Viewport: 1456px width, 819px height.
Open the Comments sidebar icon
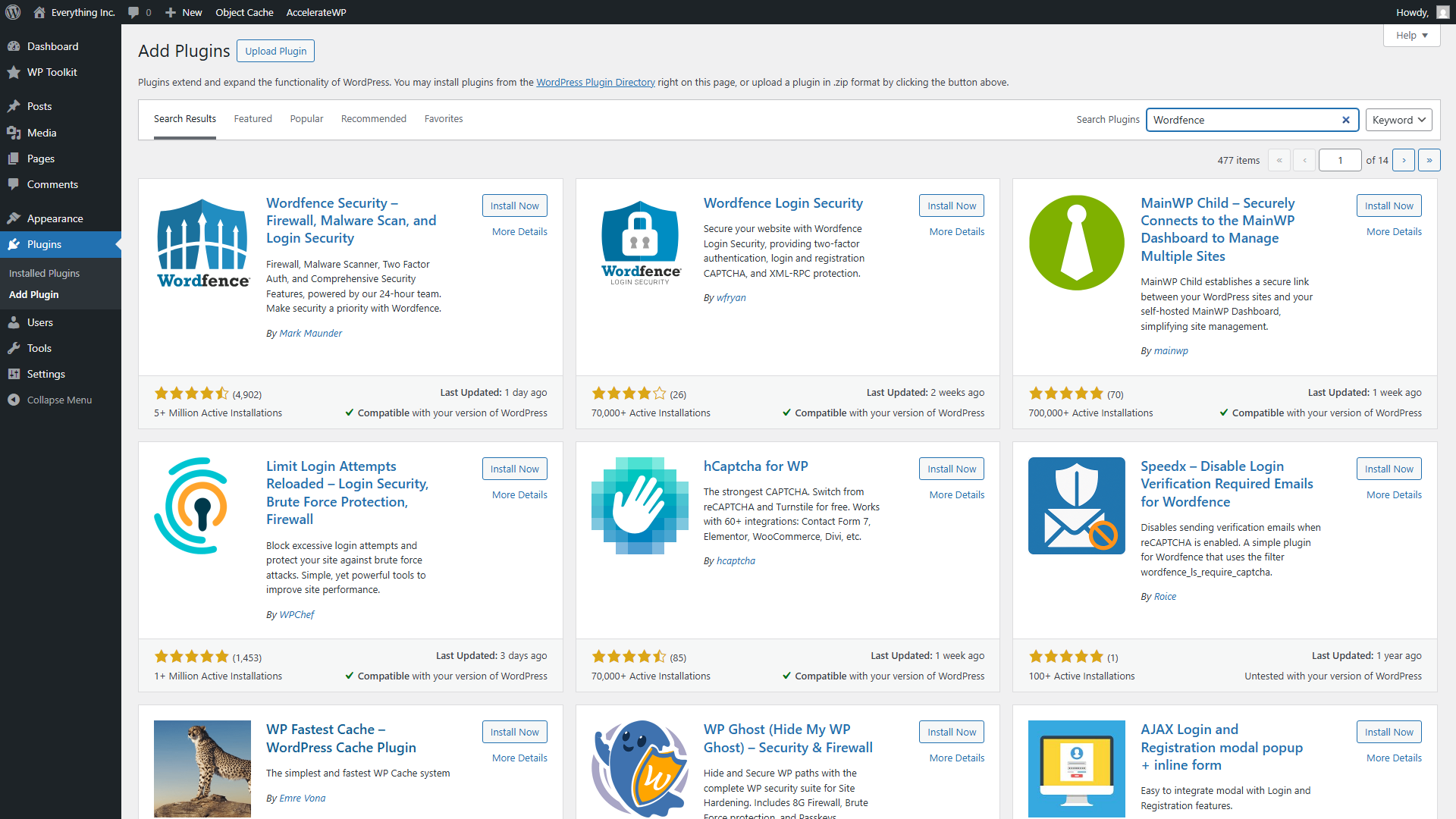click(14, 184)
